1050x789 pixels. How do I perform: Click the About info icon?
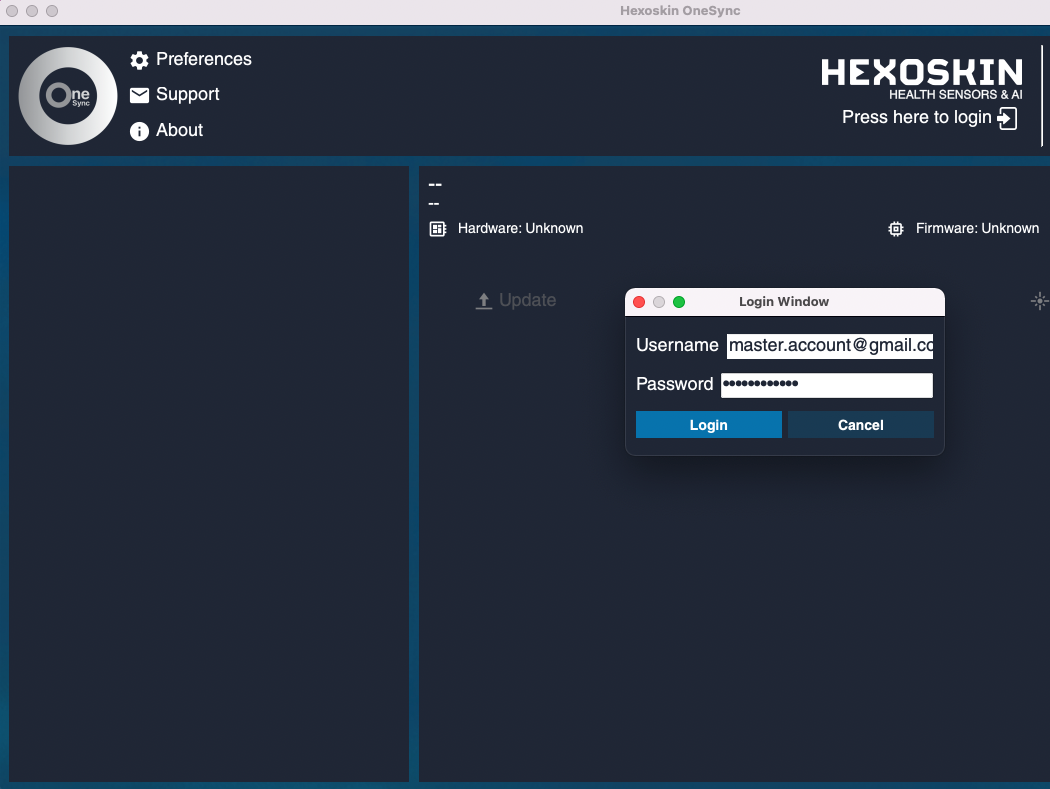139,130
